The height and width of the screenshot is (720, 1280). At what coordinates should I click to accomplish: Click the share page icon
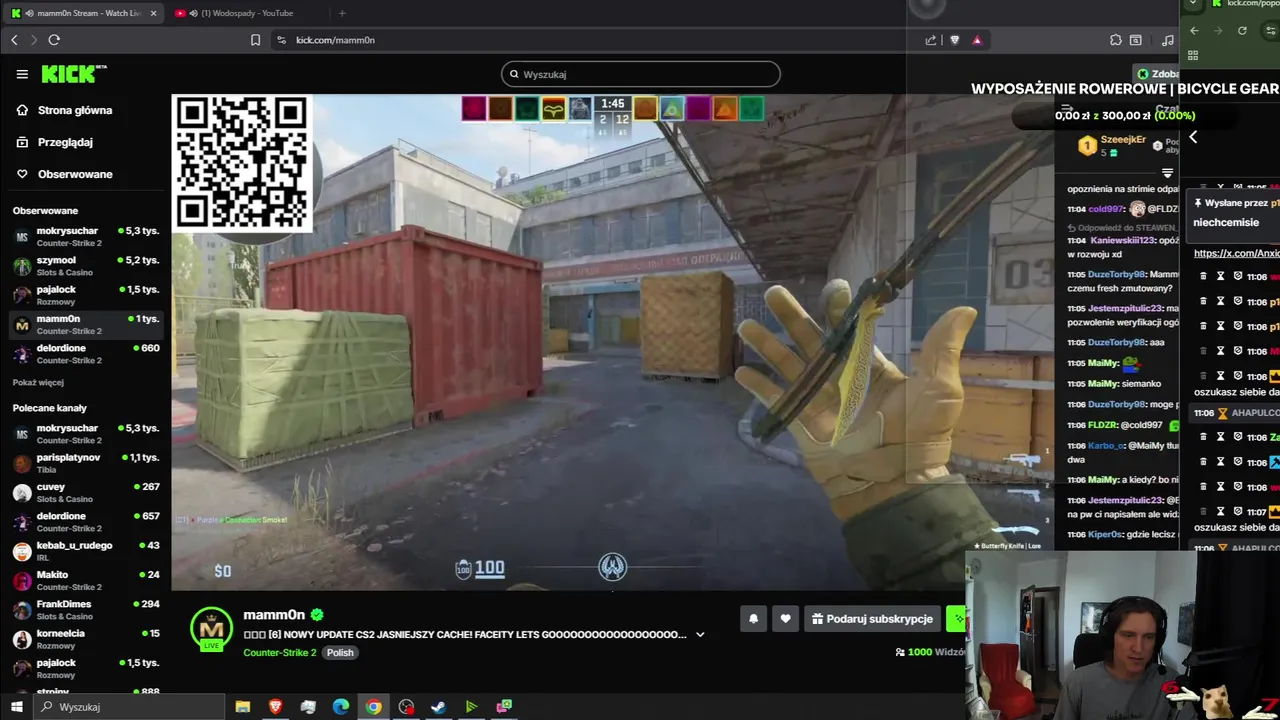coord(931,40)
